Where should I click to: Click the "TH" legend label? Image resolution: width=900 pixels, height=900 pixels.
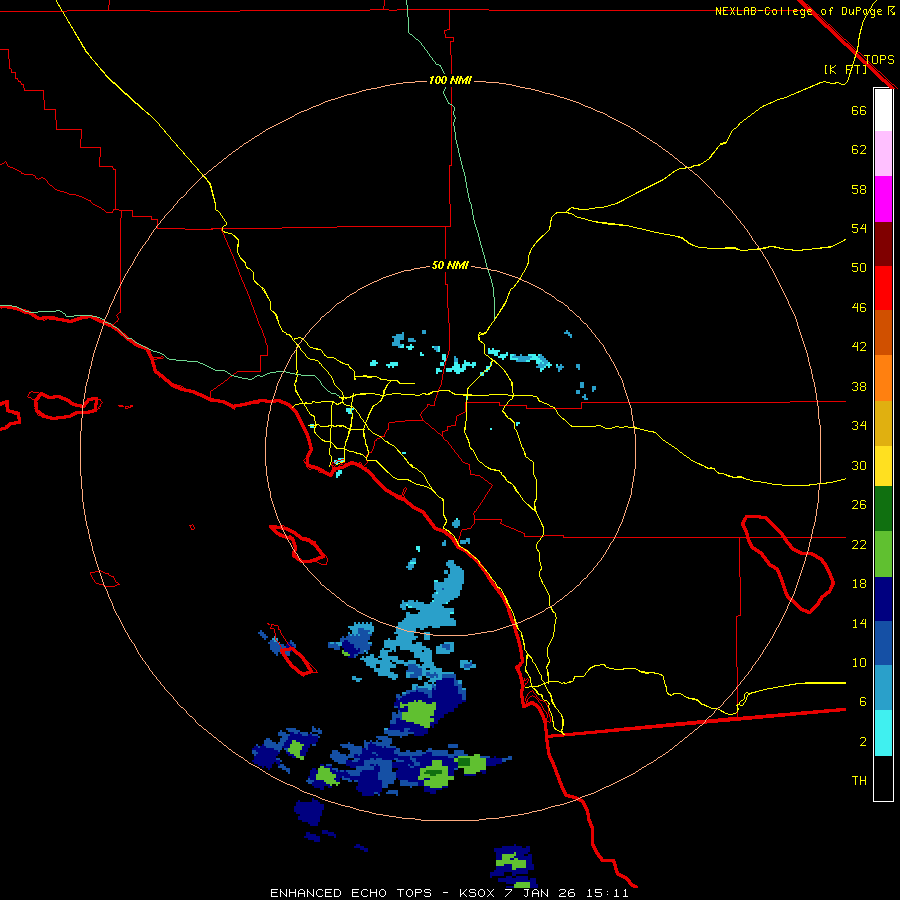[859, 781]
